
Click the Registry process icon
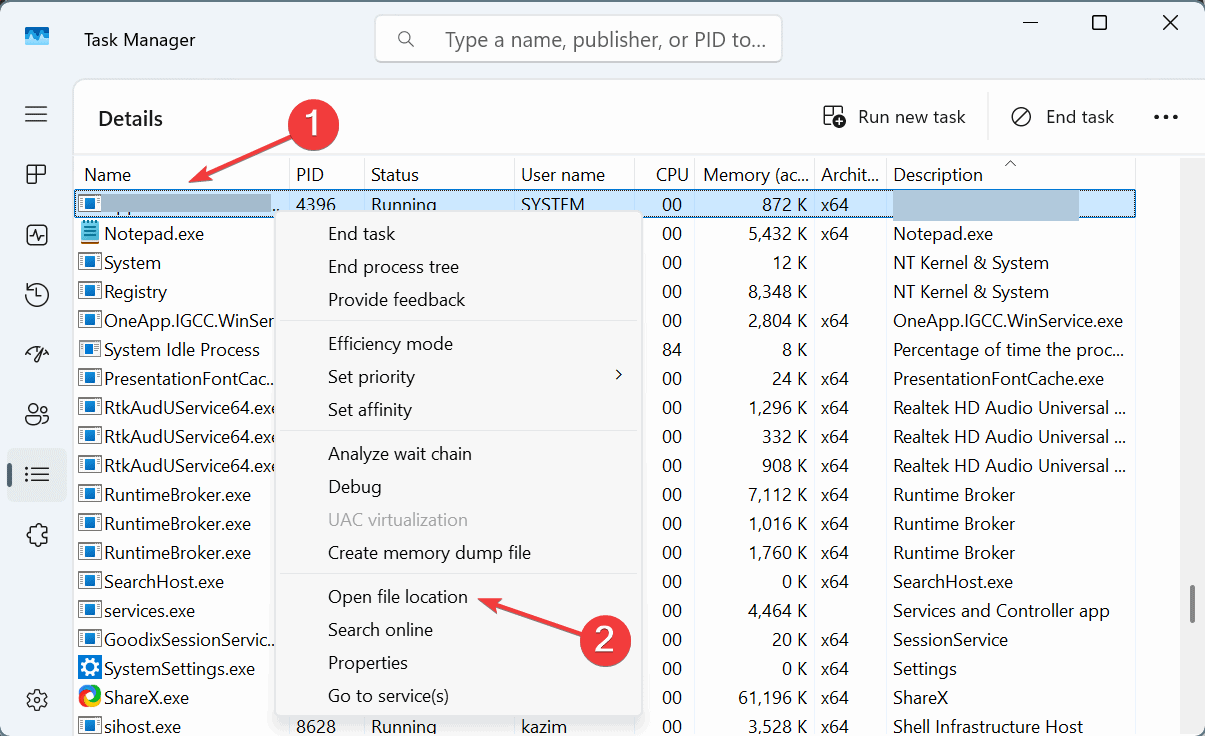90,291
